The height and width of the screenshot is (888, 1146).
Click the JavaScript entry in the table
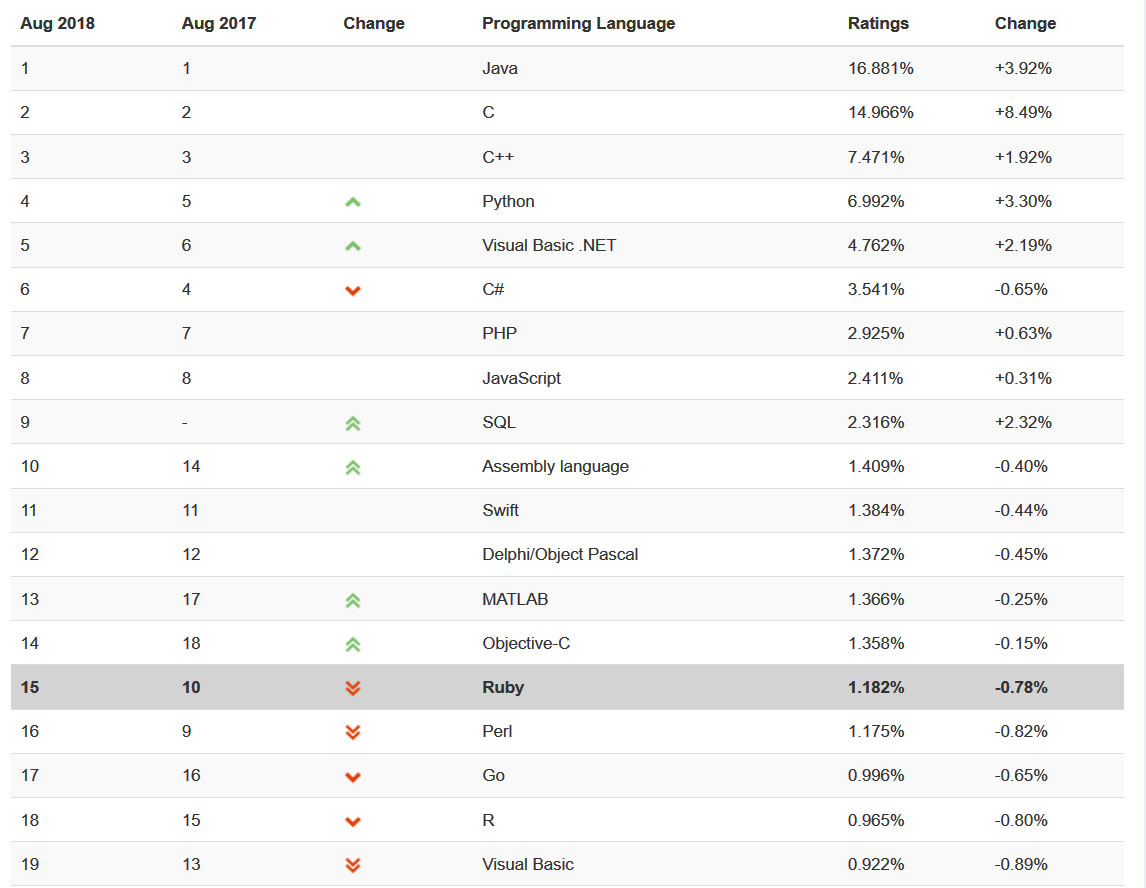[x=521, y=378]
